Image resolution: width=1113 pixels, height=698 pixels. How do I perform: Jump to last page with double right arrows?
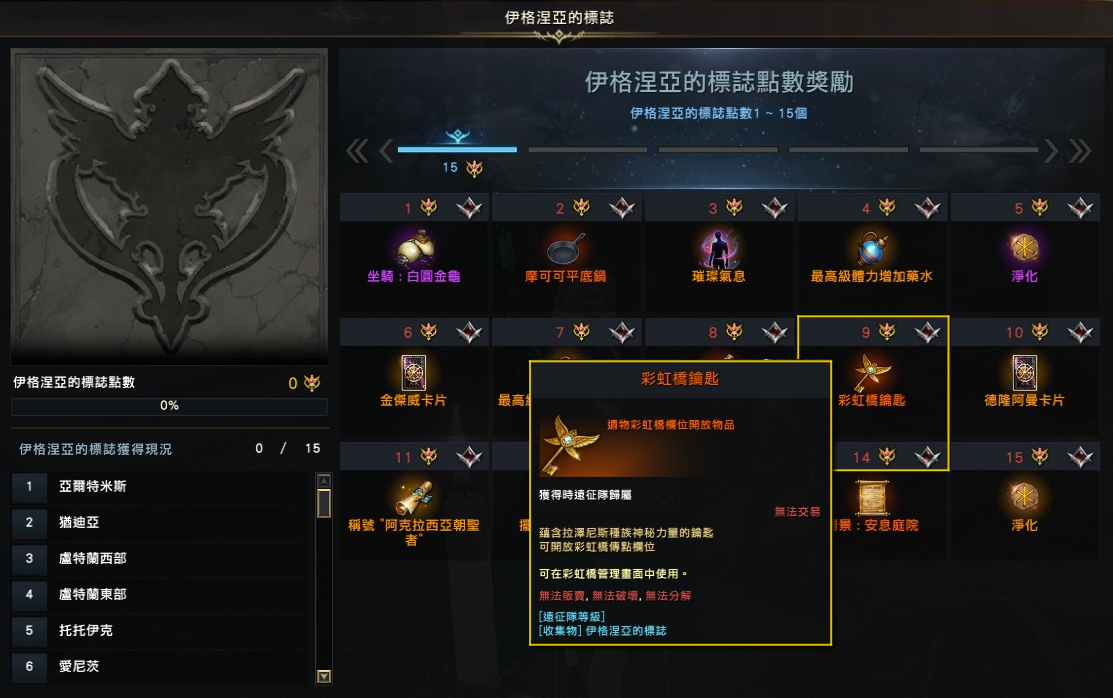pos(1080,150)
